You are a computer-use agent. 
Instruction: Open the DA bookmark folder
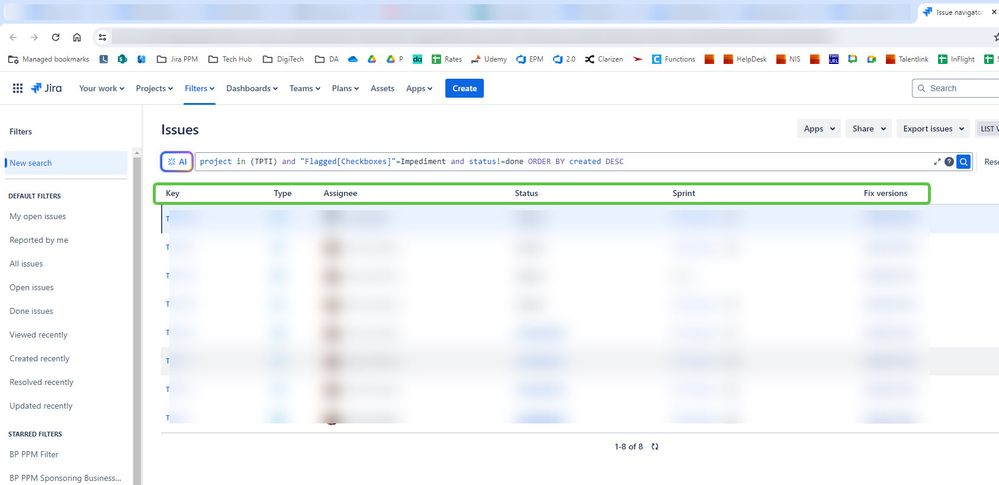coord(327,59)
